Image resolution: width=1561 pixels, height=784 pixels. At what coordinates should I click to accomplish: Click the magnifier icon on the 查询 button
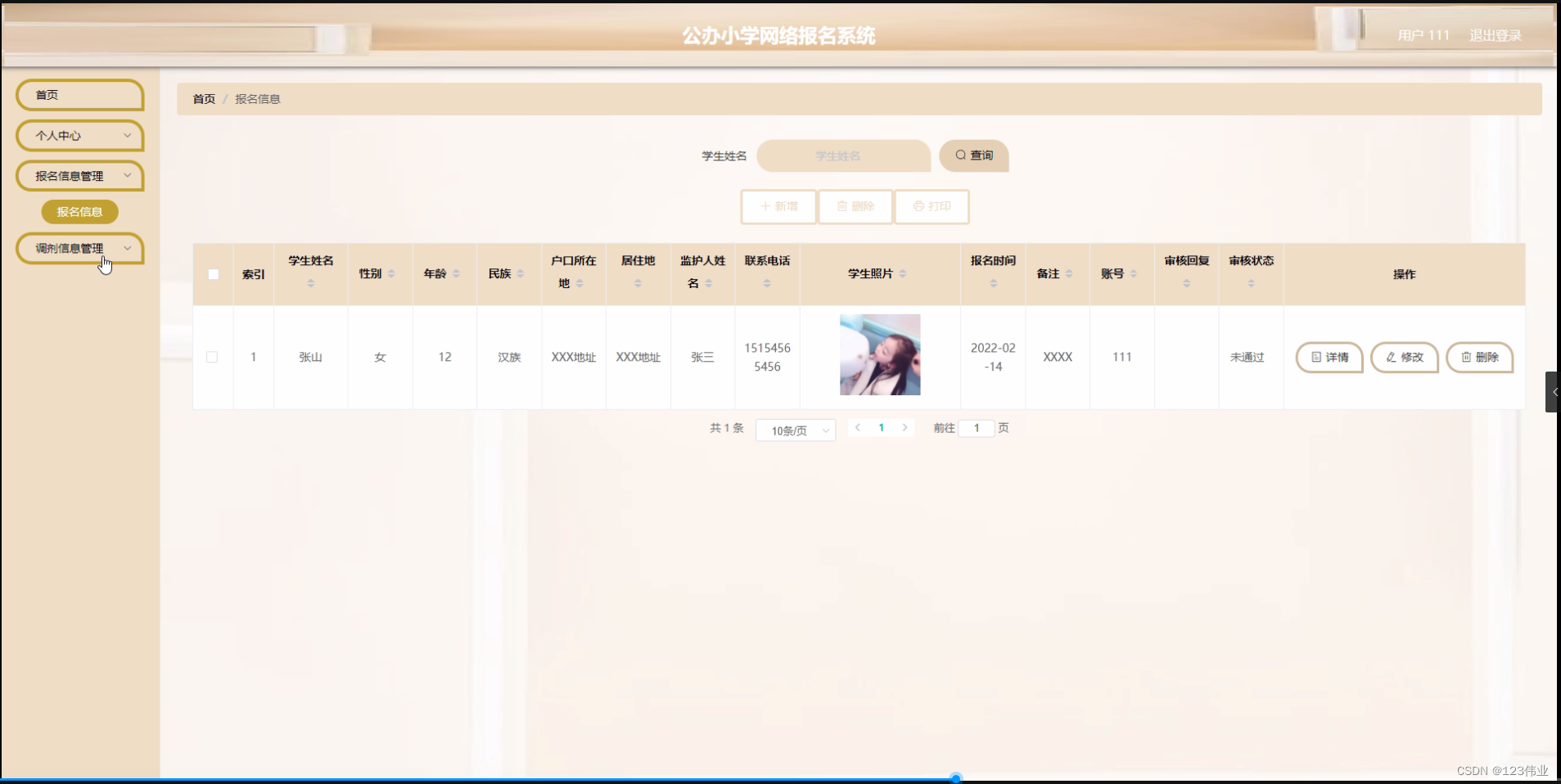click(x=962, y=155)
